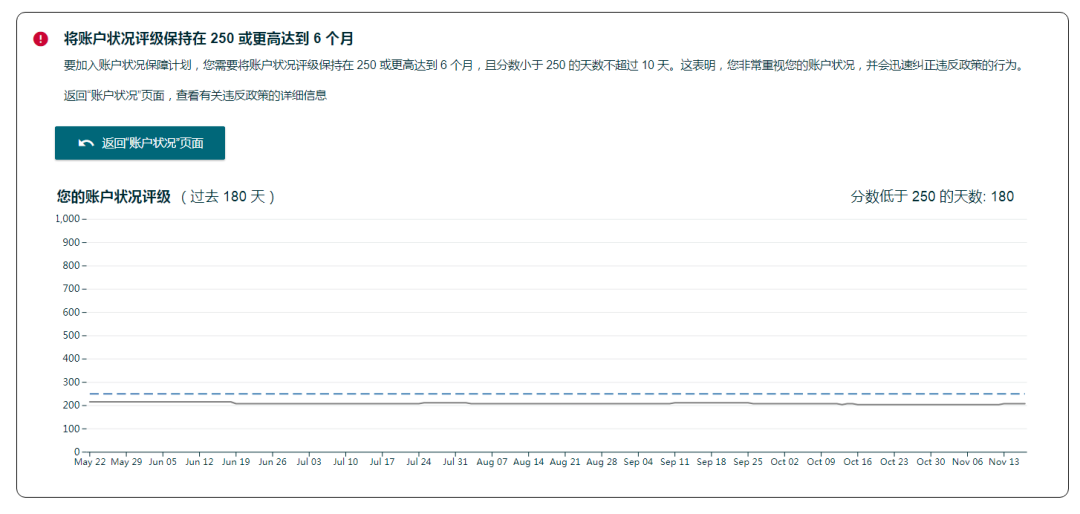
Task: Click the 返回"账户状况"页面 button label
Action: pyautogui.click(x=152, y=143)
